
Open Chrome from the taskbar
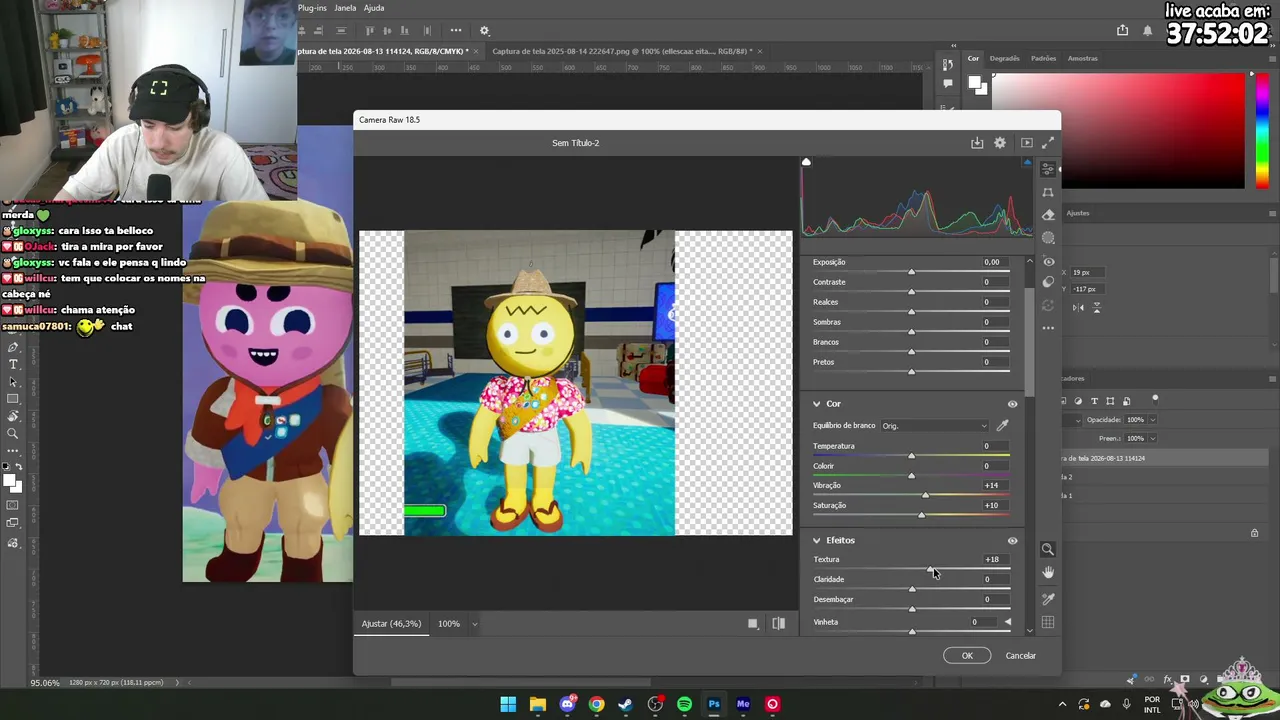pyautogui.click(x=597, y=704)
